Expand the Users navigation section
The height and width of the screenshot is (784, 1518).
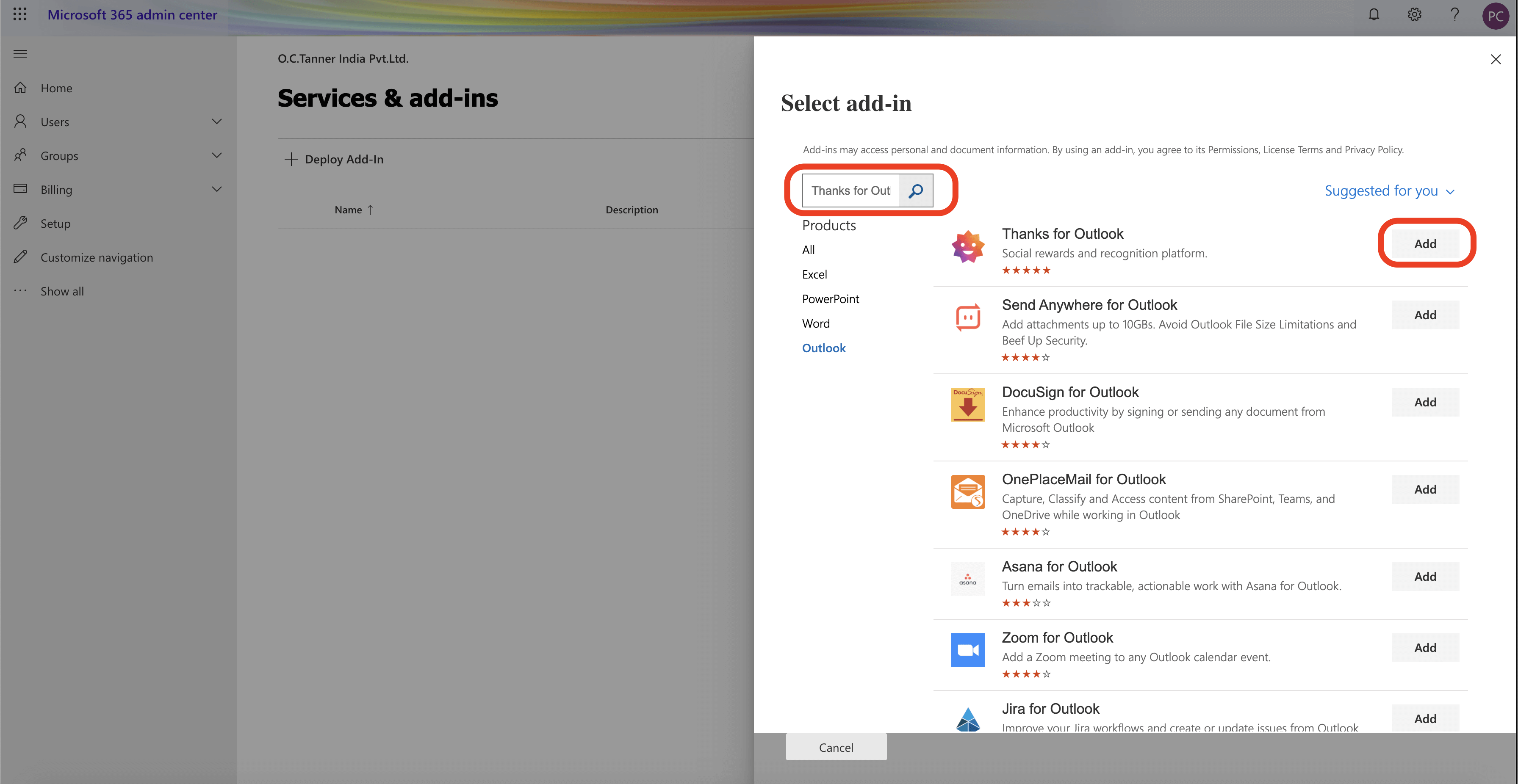216,122
